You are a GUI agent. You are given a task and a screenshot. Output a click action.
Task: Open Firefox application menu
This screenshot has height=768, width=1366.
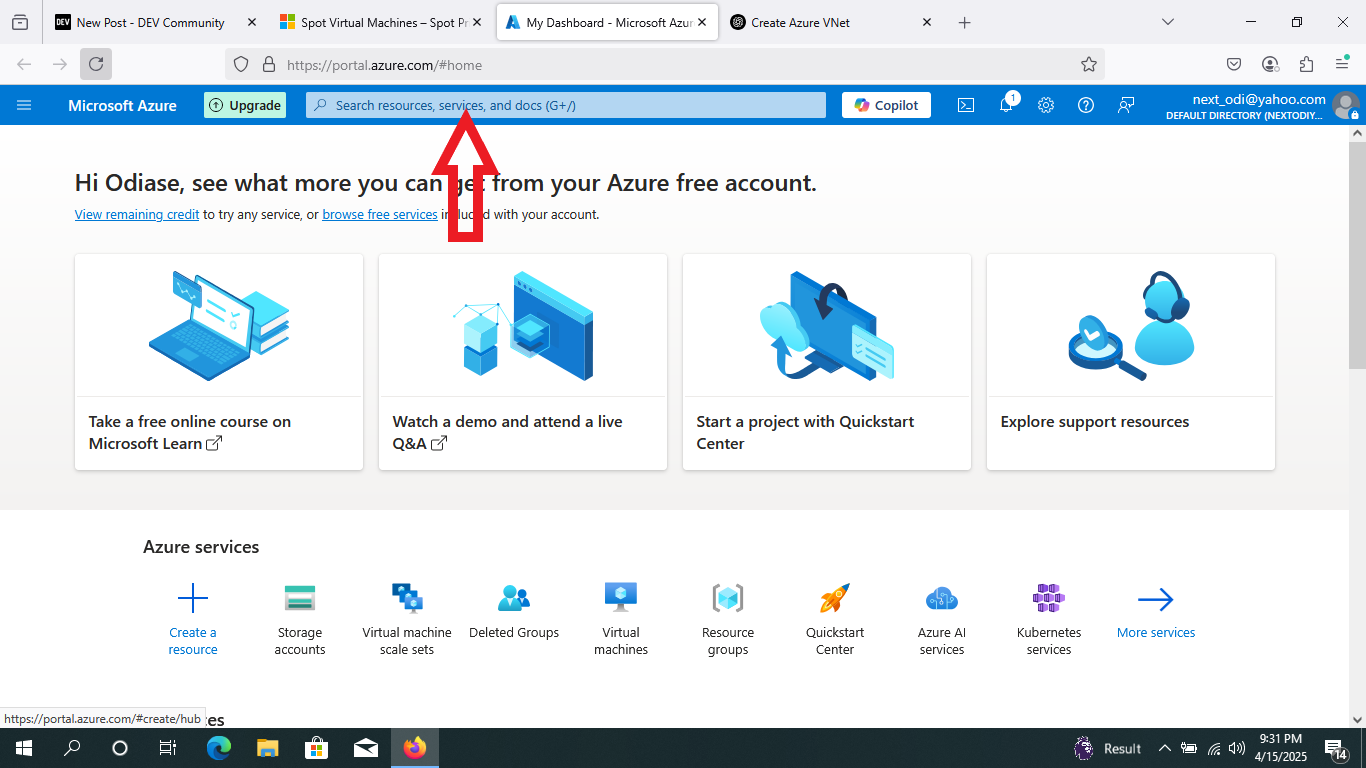pyautogui.click(x=1342, y=64)
